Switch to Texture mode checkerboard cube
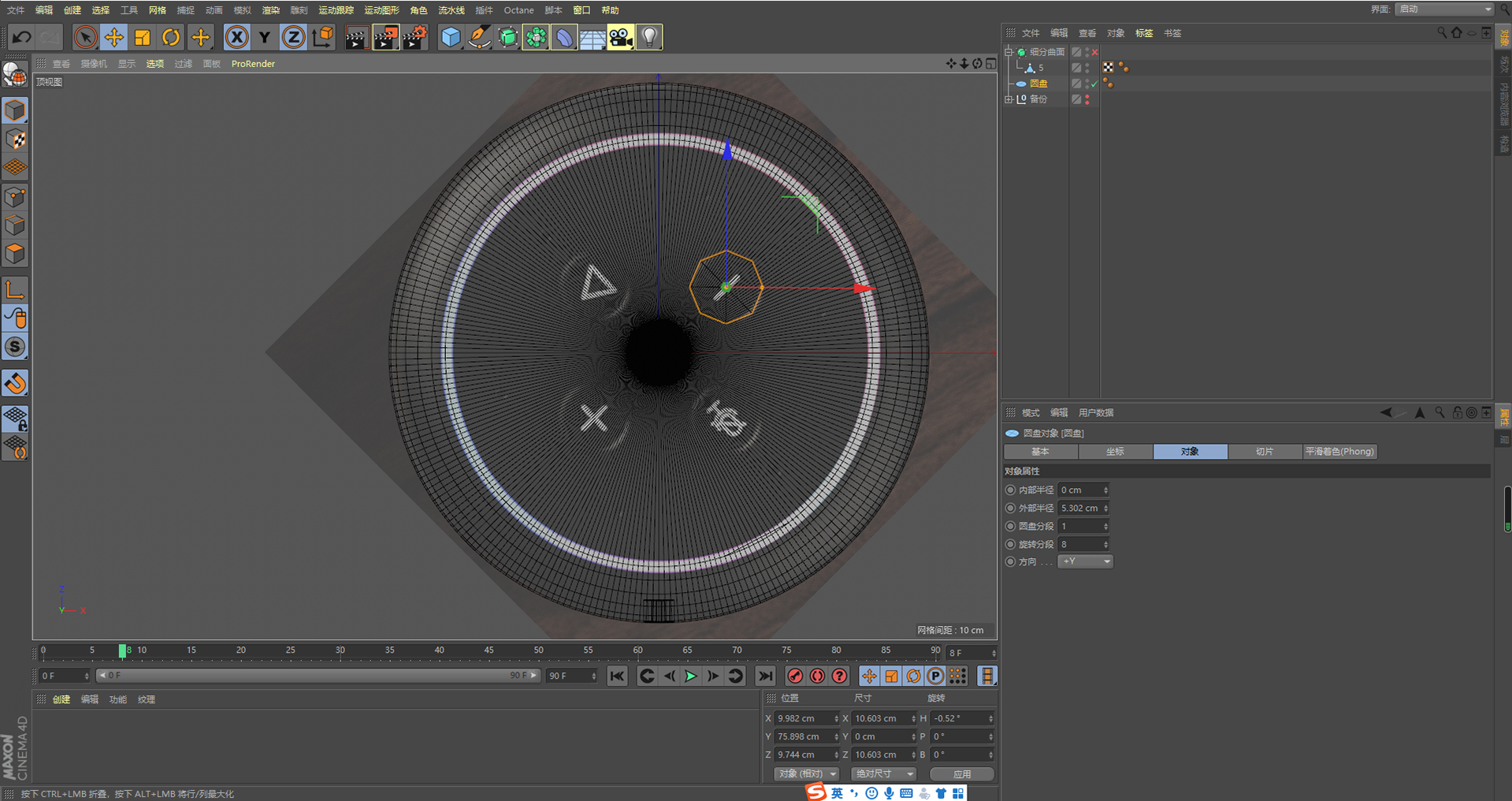 [x=15, y=140]
